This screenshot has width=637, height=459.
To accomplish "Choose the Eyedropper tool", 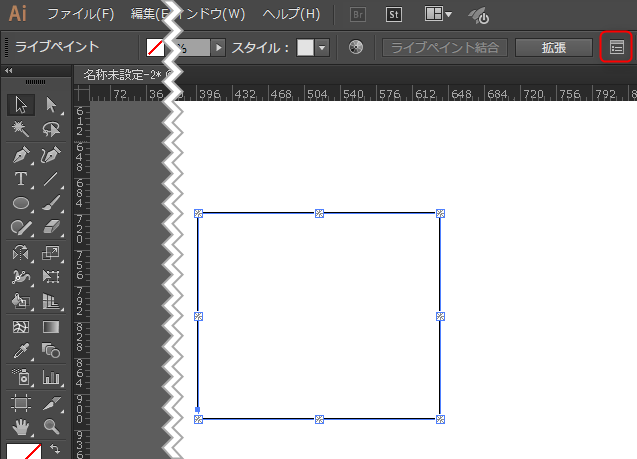I will click(x=21, y=351).
